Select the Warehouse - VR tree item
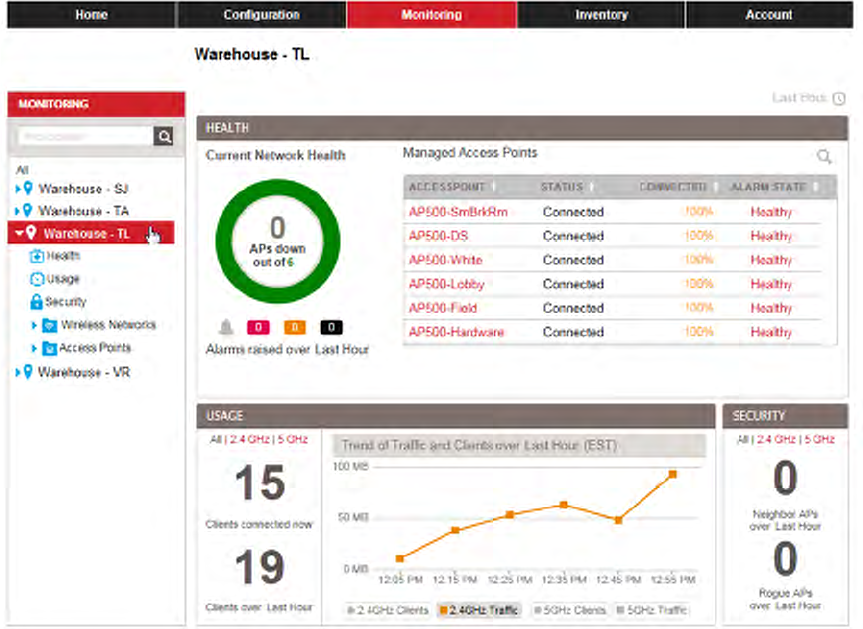This screenshot has width=863, height=629. point(84,372)
